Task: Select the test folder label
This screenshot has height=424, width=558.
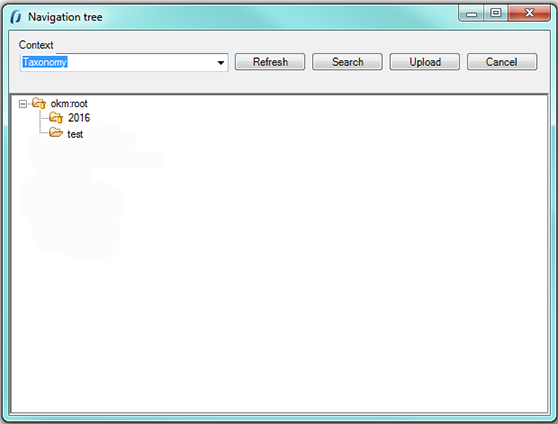Action: (75, 134)
